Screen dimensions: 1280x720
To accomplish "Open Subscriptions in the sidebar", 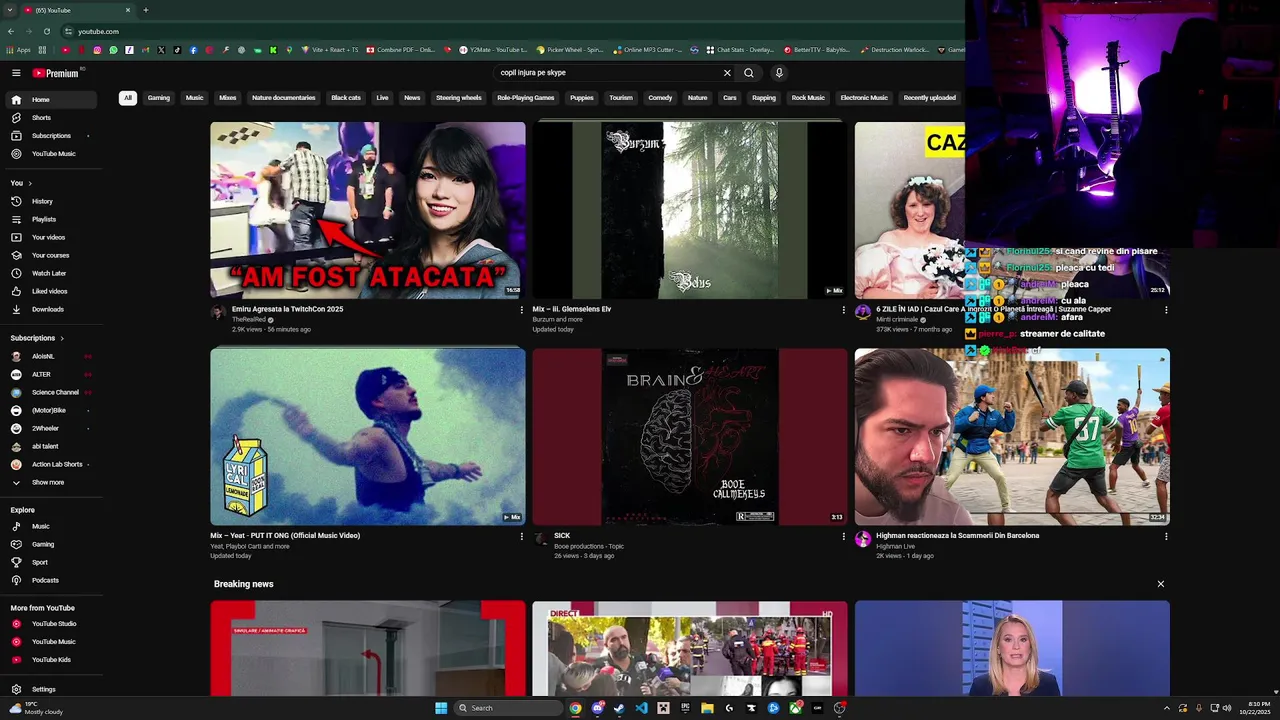I will (50, 136).
